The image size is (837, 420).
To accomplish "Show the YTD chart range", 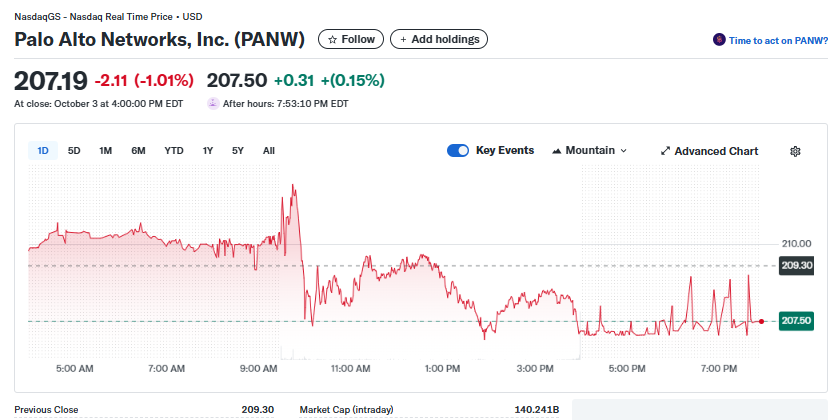I will pyautogui.click(x=174, y=151).
